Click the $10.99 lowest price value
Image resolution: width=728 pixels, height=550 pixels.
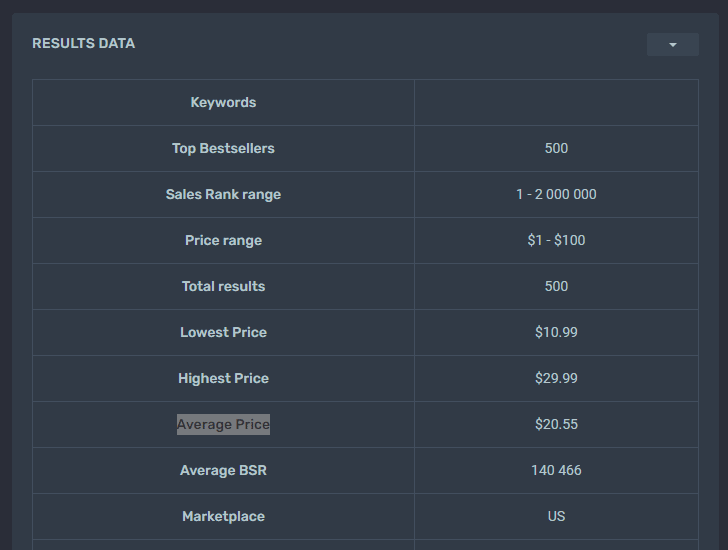click(556, 332)
